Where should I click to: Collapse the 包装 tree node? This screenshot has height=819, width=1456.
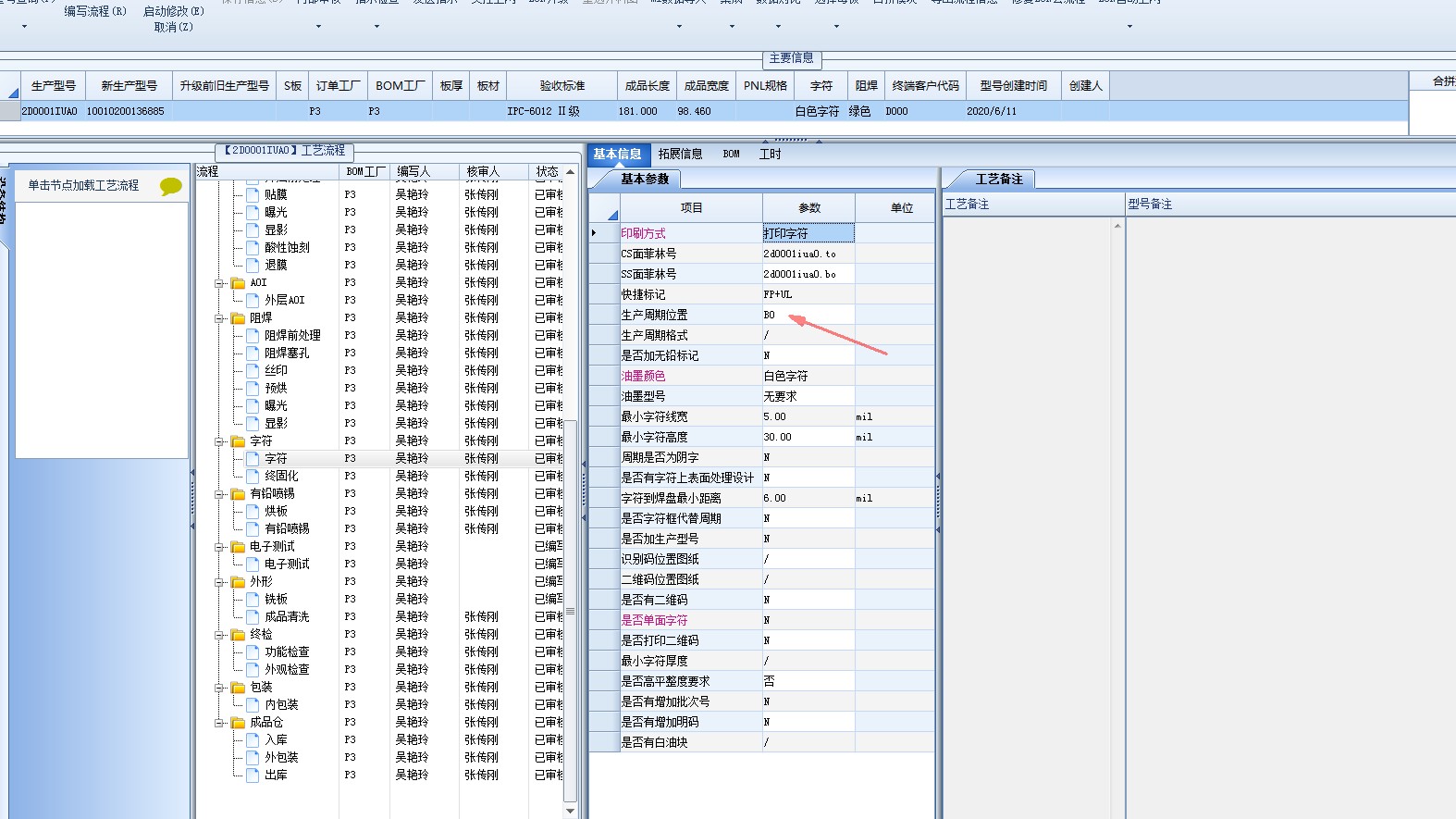(220, 687)
